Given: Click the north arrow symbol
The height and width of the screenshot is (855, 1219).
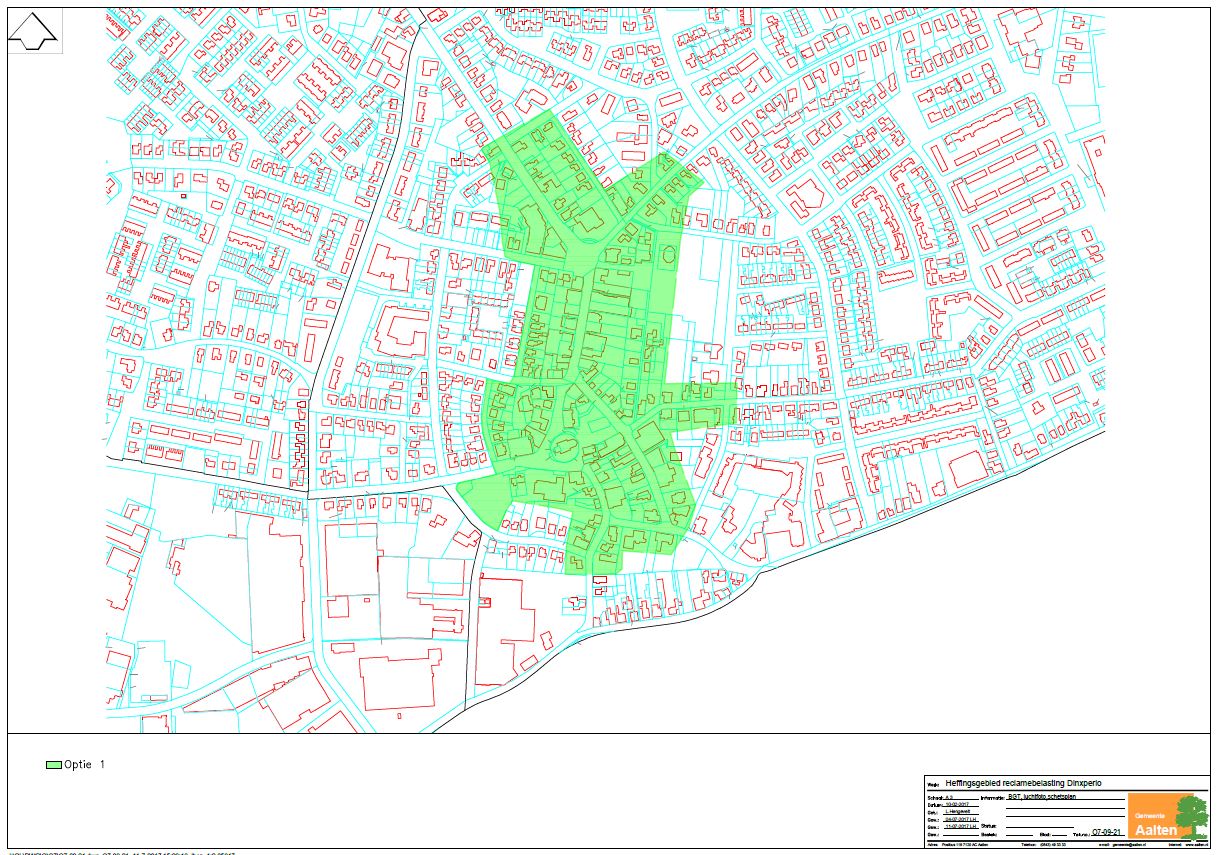Looking at the screenshot, I should pyautogui.click(x=33, y=31).
